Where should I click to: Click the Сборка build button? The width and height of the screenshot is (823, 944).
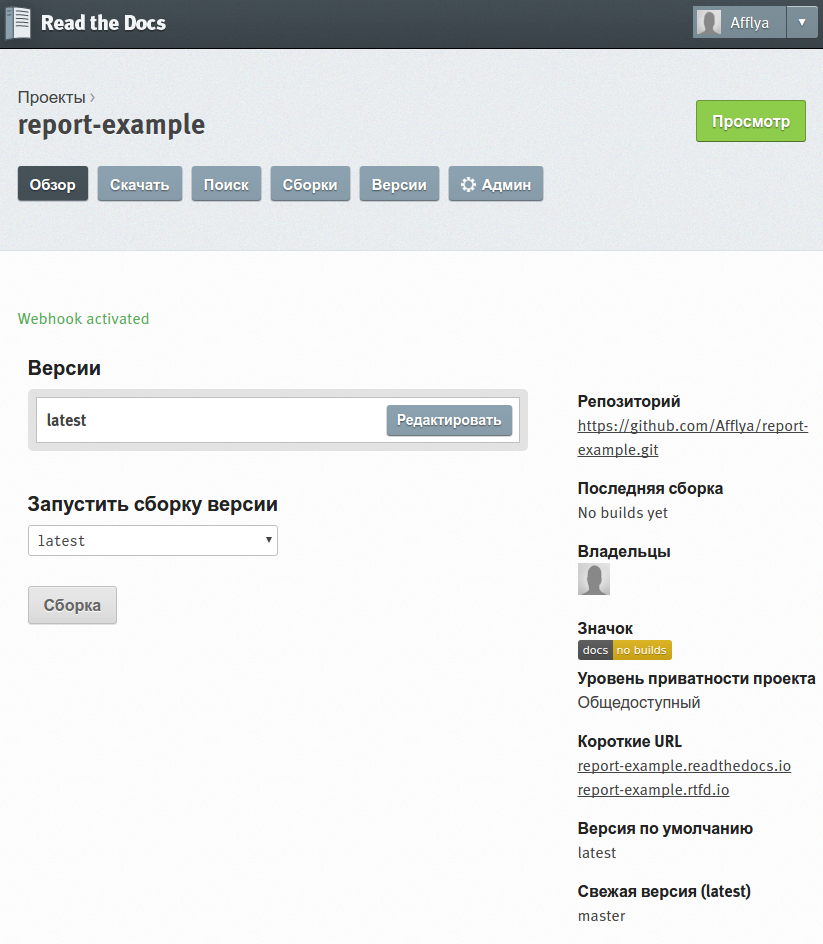(72, 605)
